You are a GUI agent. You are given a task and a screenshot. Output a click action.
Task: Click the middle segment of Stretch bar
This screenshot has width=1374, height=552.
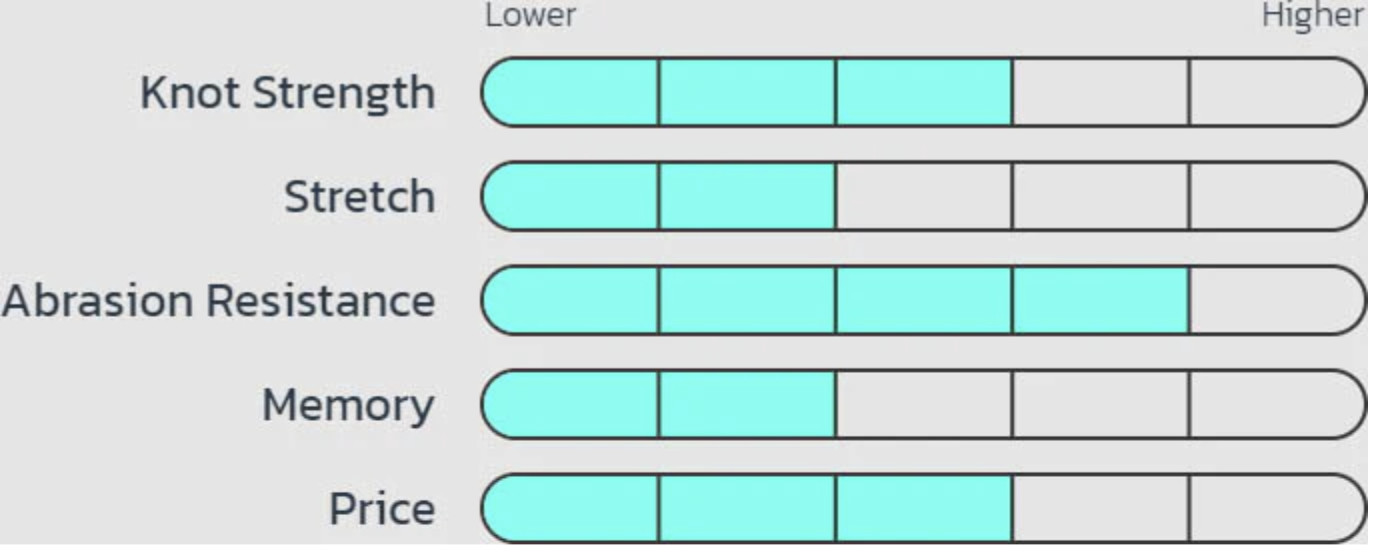tap(923, 196)
